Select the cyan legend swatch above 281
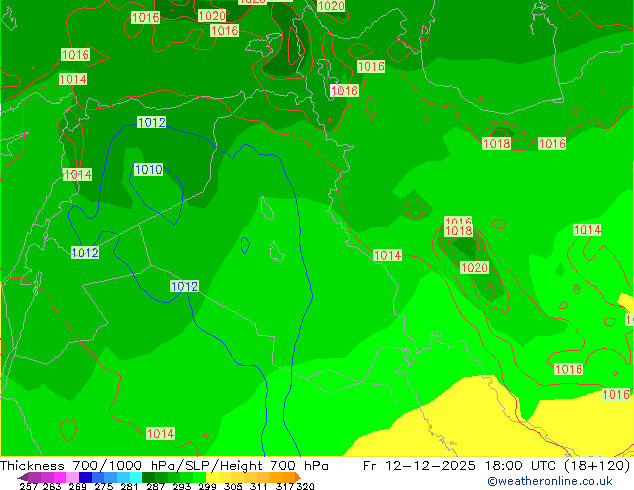Viewport: 634px width, 490px height. pos(136,477)
